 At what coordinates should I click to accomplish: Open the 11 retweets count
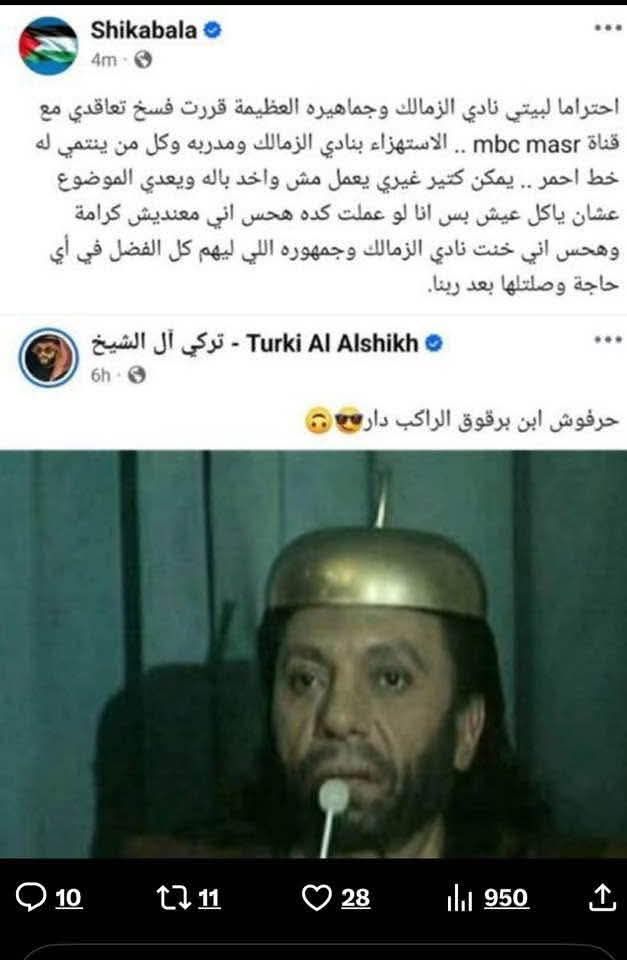click(x=209, y=899)
